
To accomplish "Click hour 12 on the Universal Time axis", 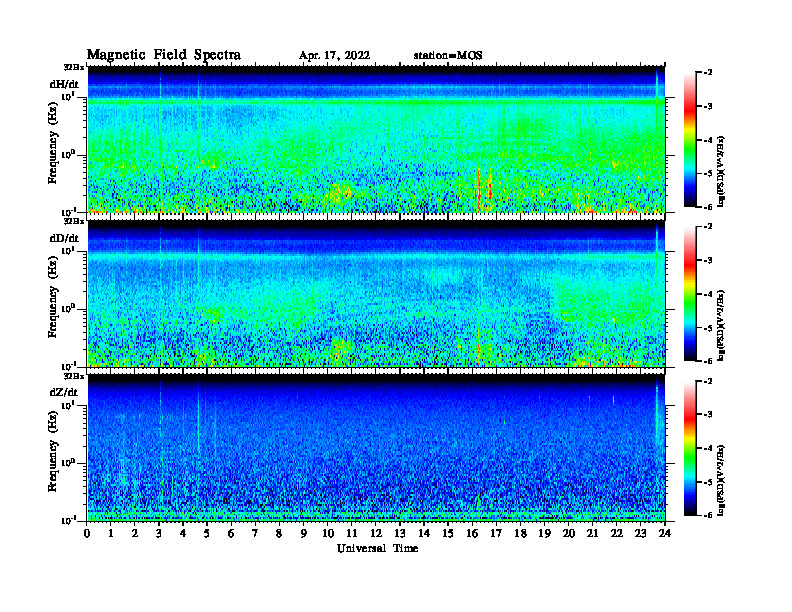I will 376,533.
